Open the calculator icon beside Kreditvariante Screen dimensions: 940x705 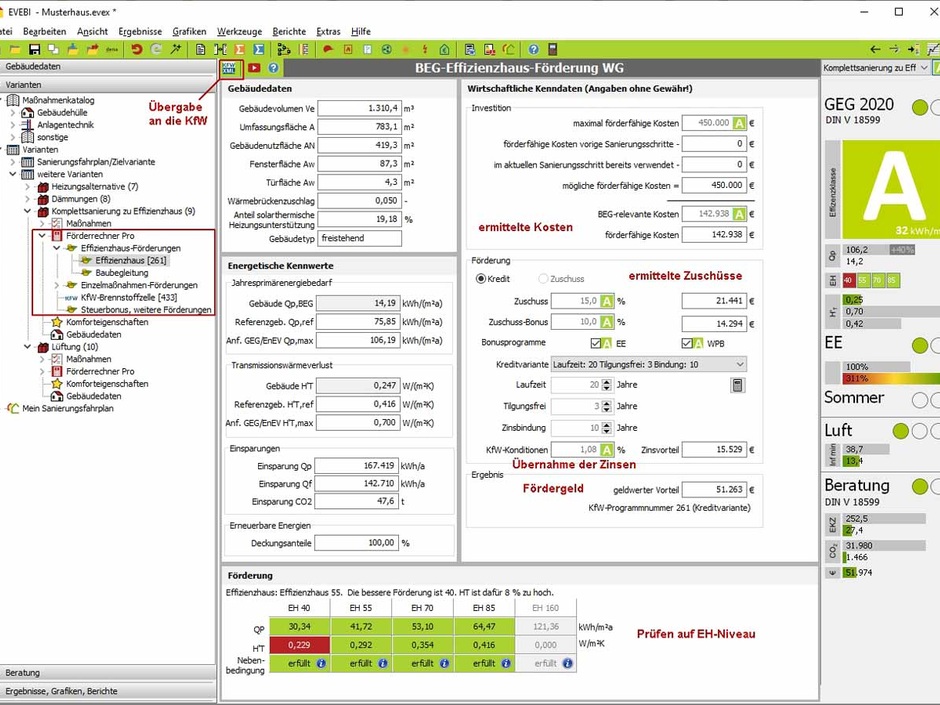pyautogui.click(x=738, y=384)
